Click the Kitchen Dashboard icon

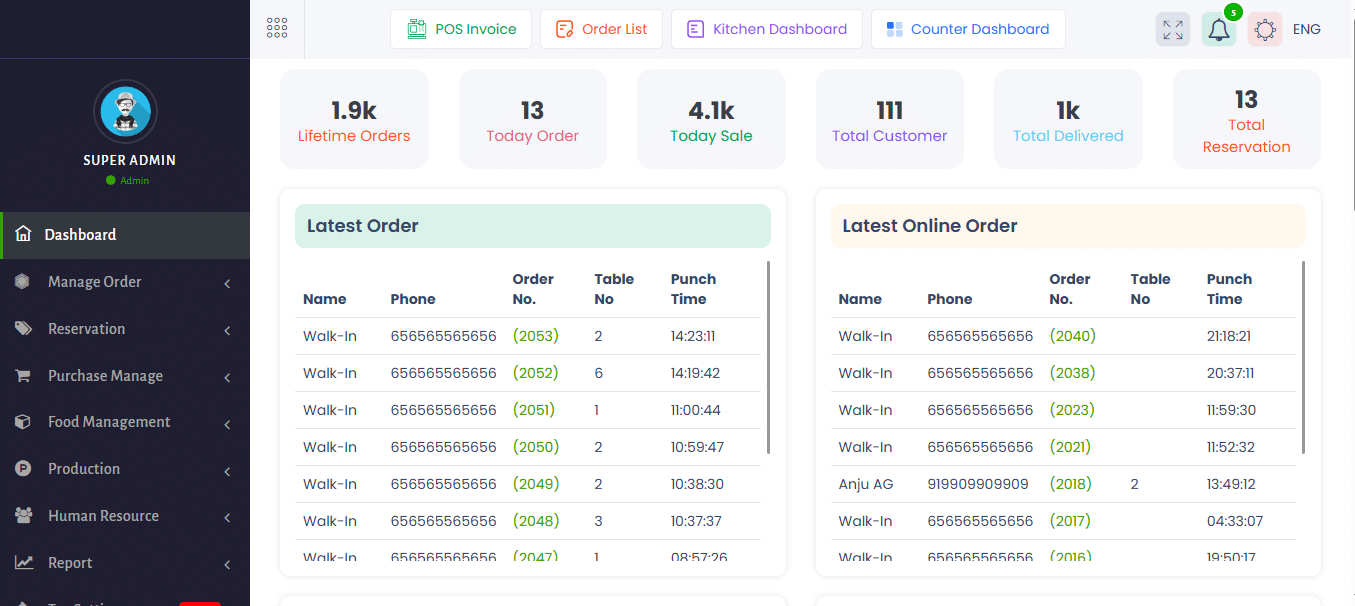tap(696, 29)
